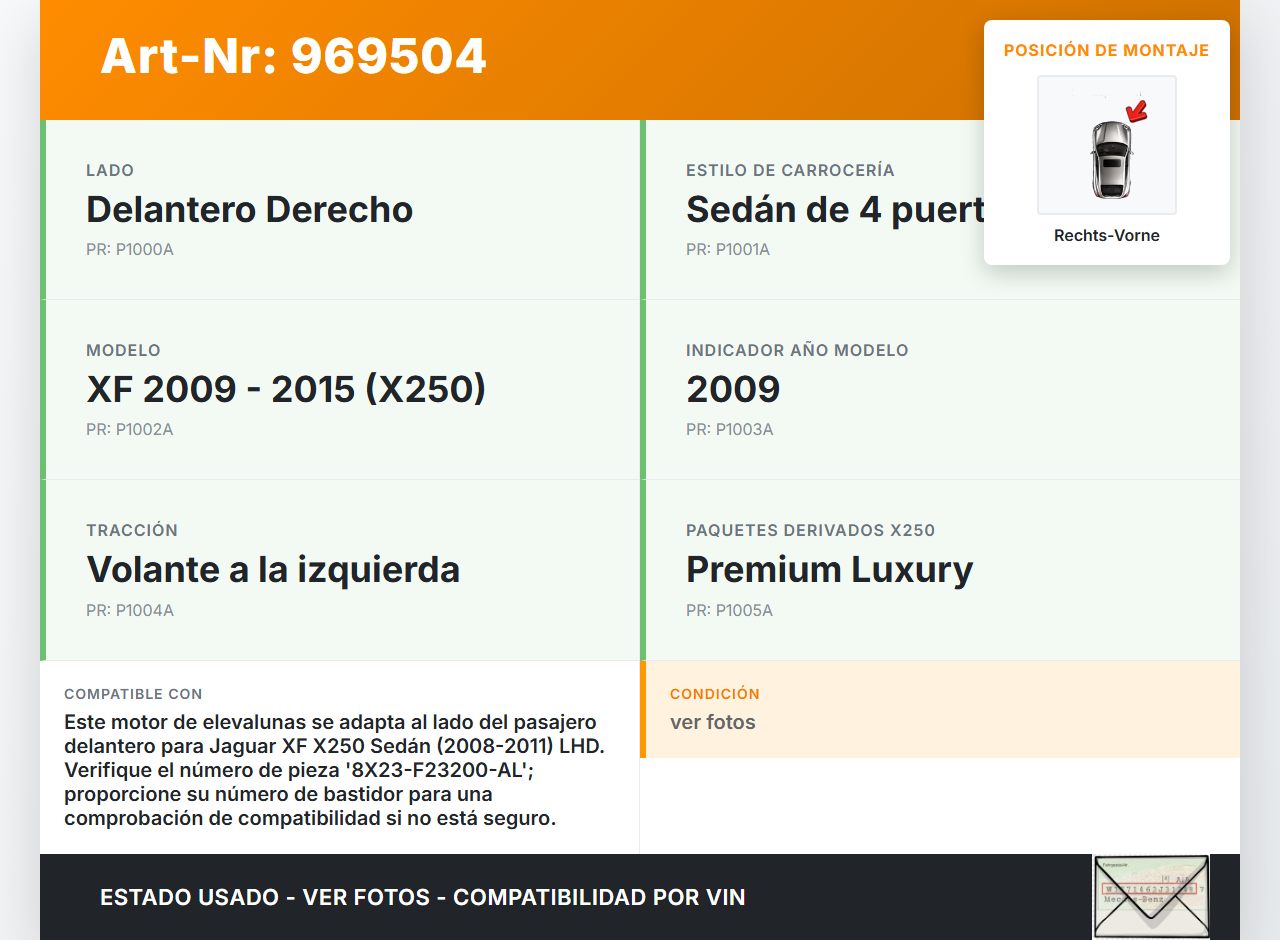Image resolution: width=1280 pixels, height=940 pixels.
Task: Select the Premium Luxury value
Action: coord(830,570)
